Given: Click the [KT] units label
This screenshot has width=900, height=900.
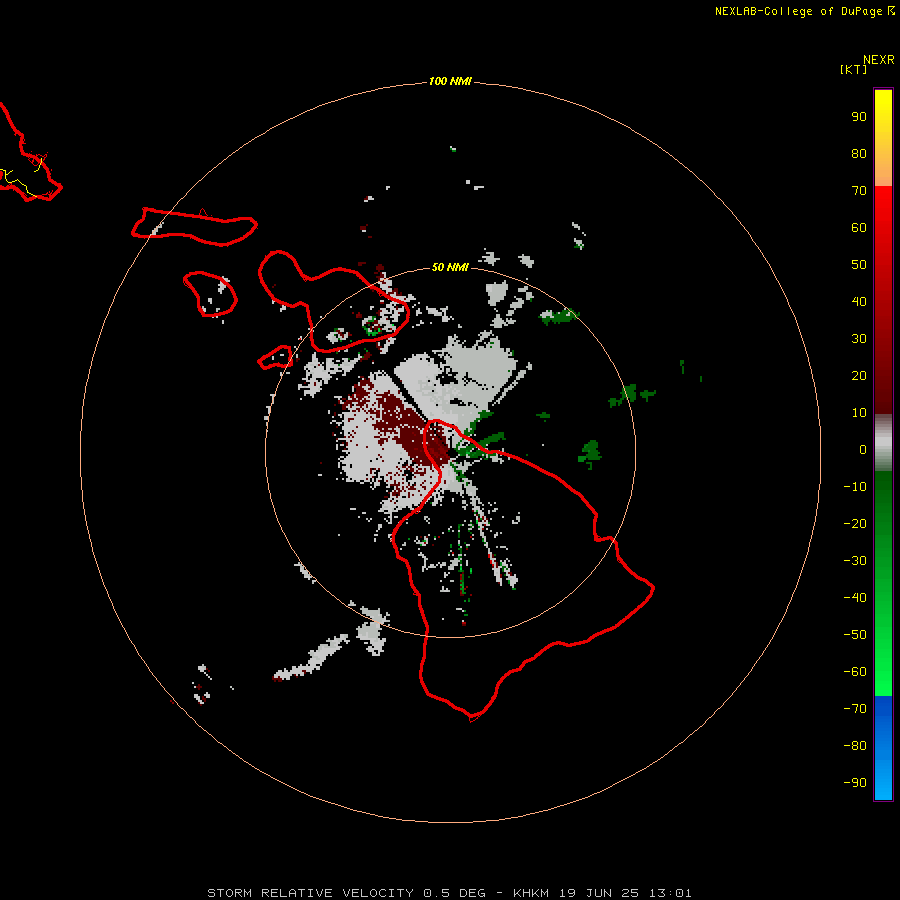Looking at the screenshot, I should pyautogui.click(x=853, y=69).
